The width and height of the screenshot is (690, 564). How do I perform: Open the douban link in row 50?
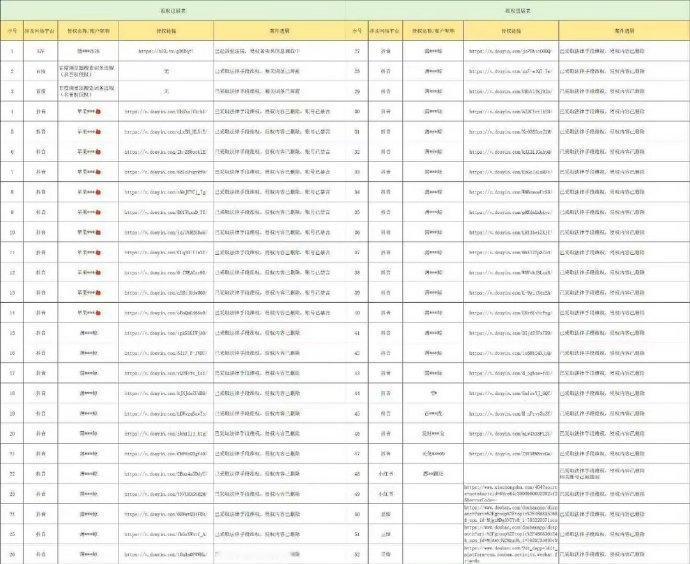pyautogui.click(x=510, y=514)
